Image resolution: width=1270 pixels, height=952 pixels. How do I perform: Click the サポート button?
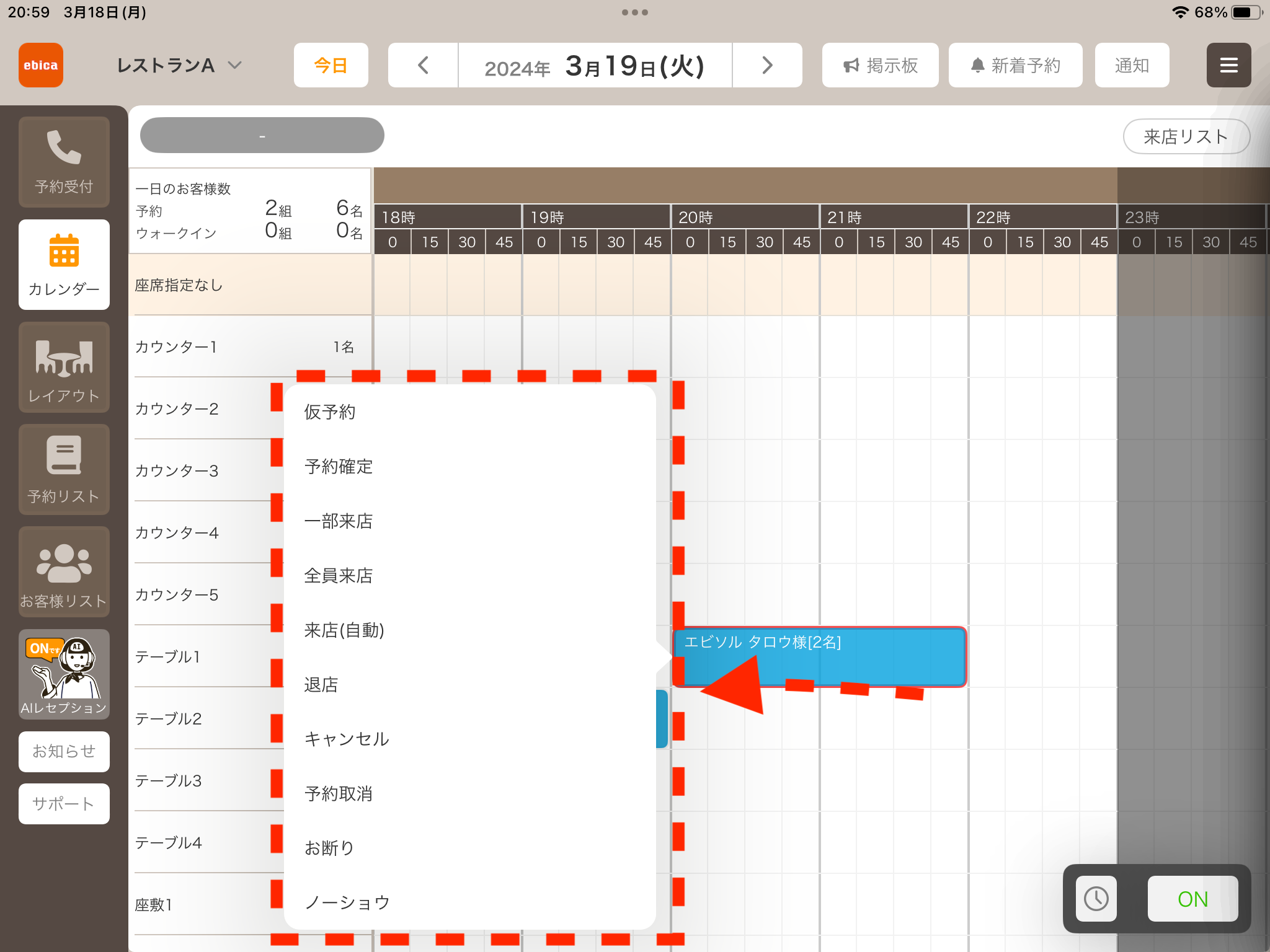point(64,804)
